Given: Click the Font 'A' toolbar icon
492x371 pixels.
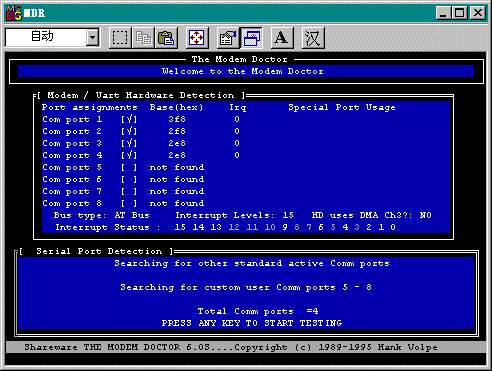Looking at the screenshot, I should pyautogui.click(x=282, y=38).
